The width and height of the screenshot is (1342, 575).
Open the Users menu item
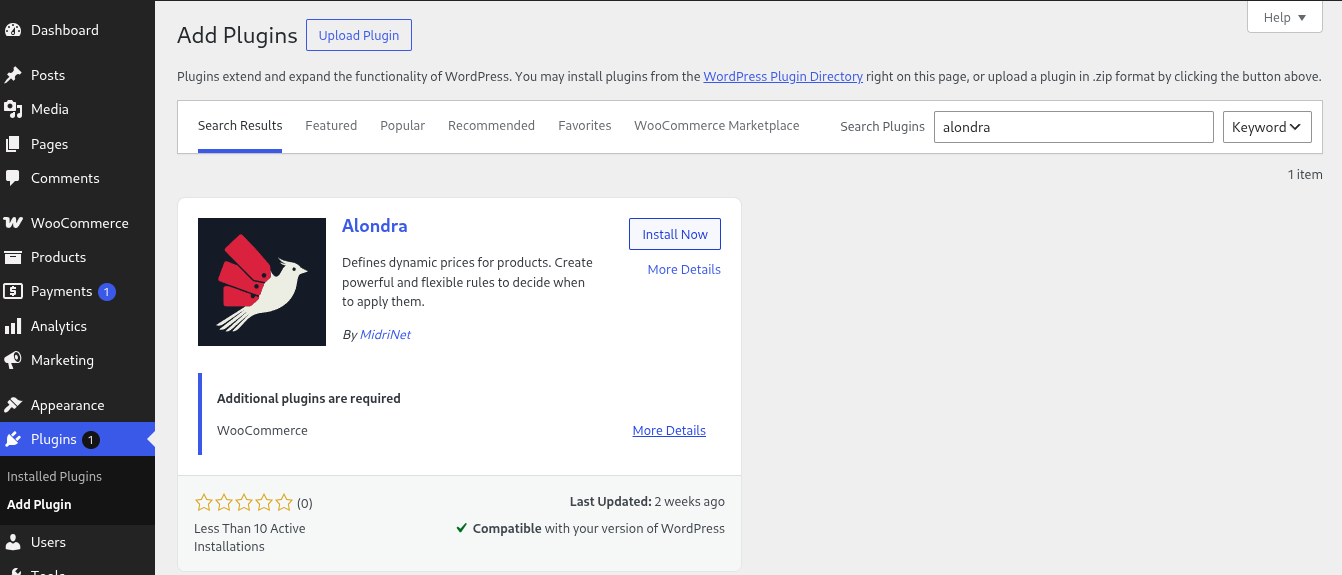tap(77, 542)
